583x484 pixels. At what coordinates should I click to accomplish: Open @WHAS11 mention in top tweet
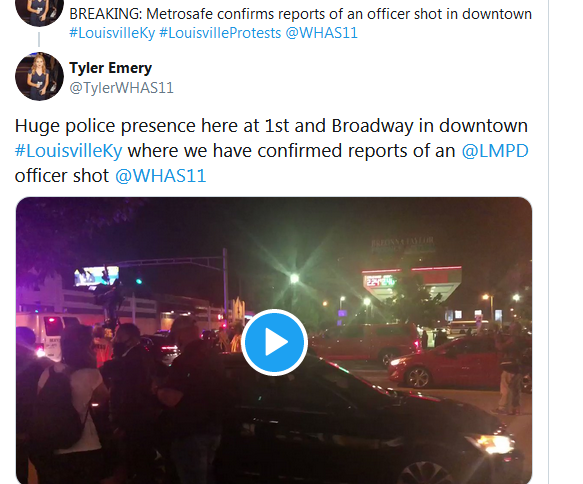coord(321,33)
